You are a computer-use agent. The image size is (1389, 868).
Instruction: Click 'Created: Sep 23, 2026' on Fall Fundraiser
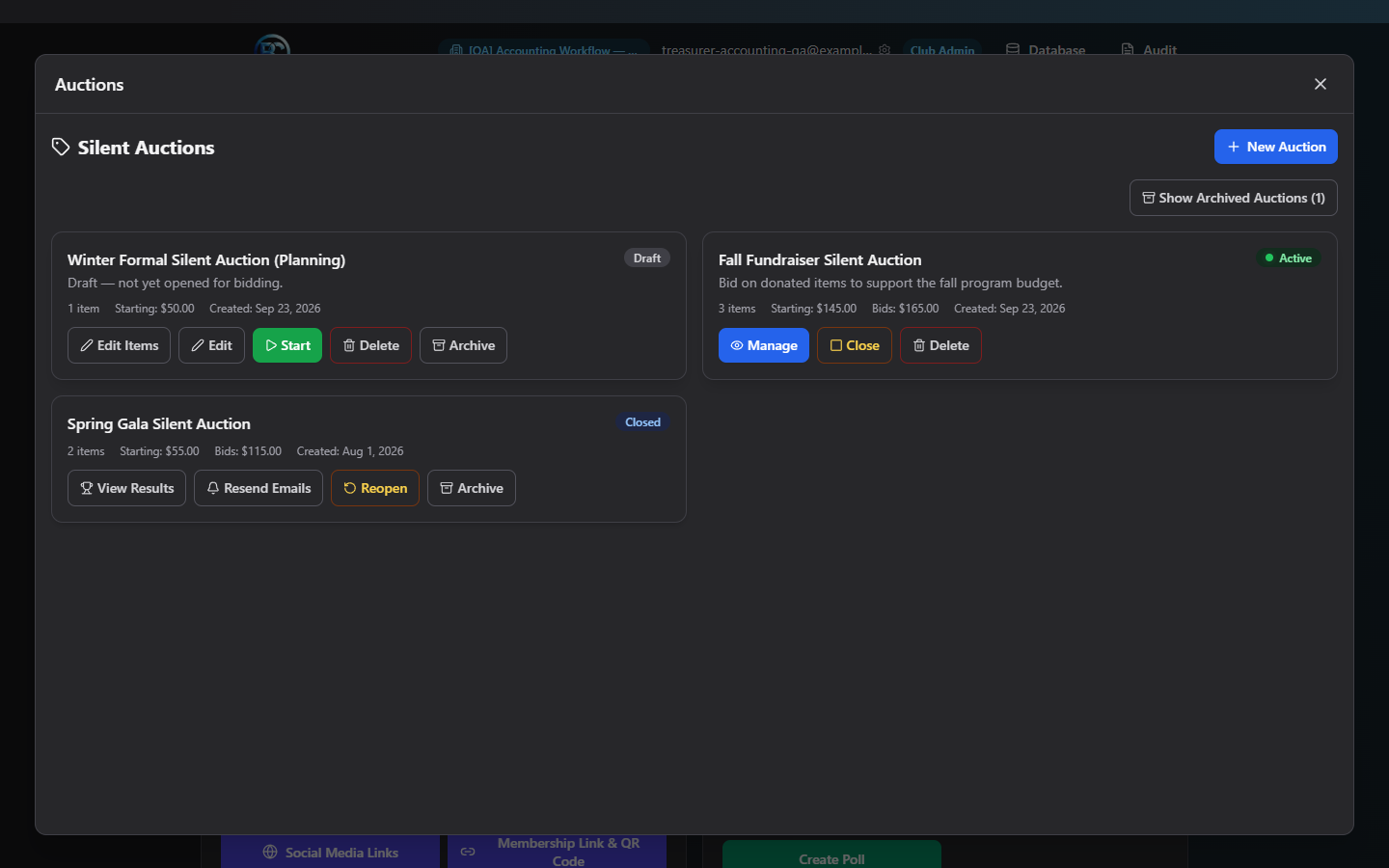point(1010,309)
